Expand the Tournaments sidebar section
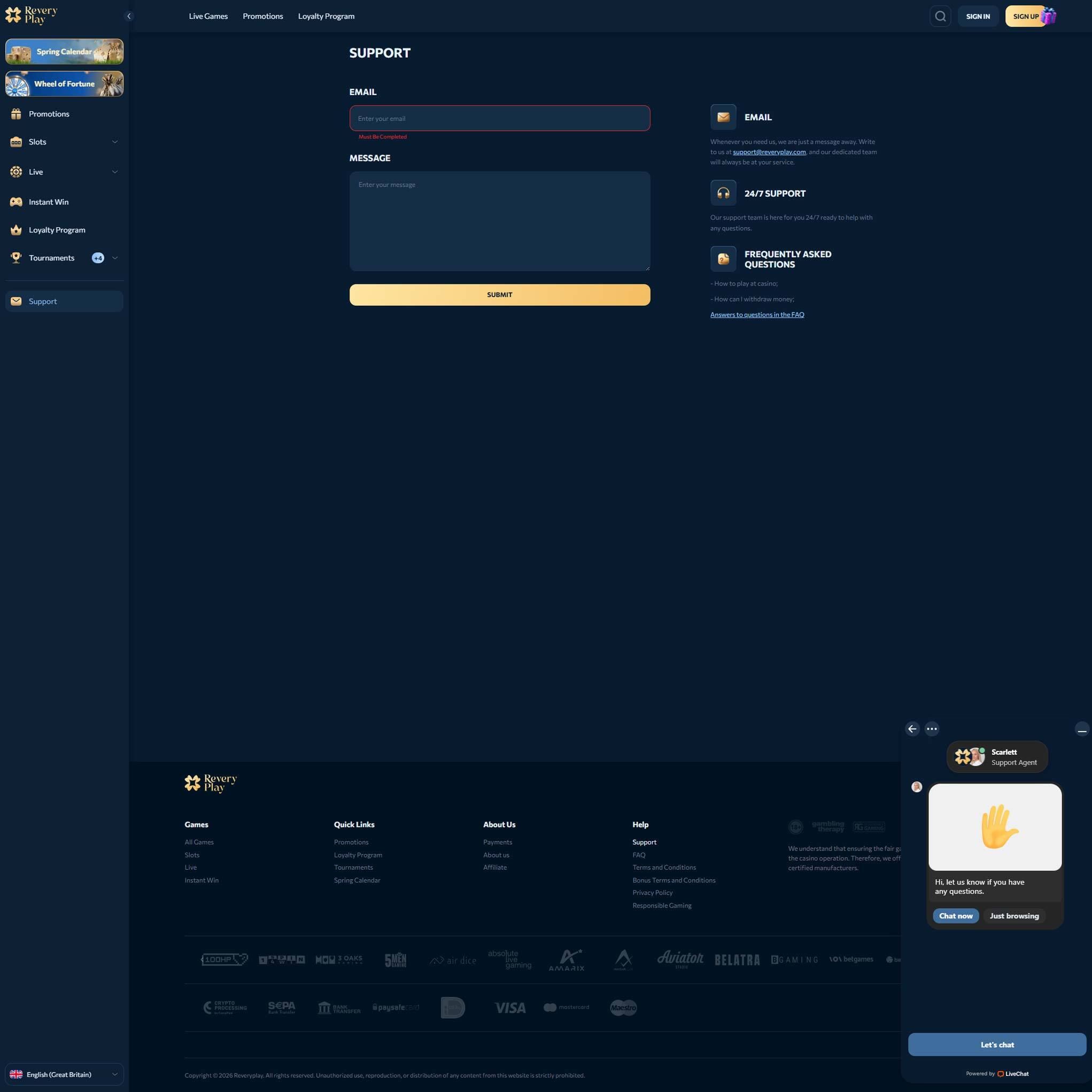 [x=115, y=258]
